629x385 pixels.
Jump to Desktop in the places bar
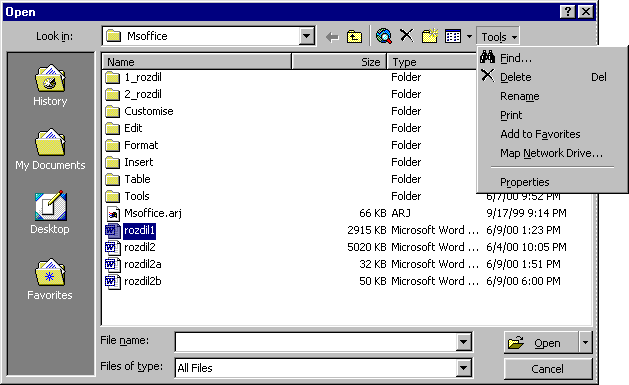coord(50,213)
